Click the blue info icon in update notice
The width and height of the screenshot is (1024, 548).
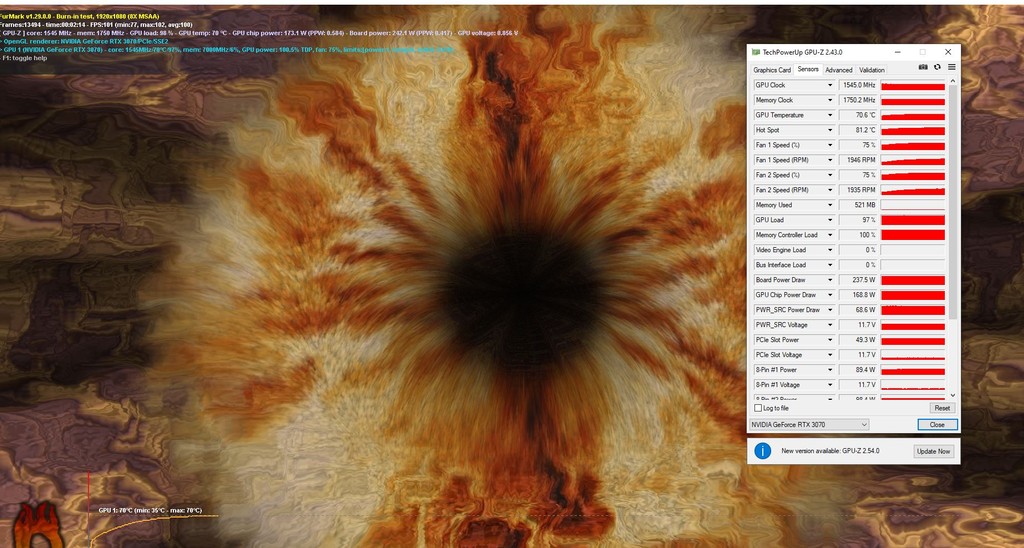pyautogui.click(x=762, y=451)
